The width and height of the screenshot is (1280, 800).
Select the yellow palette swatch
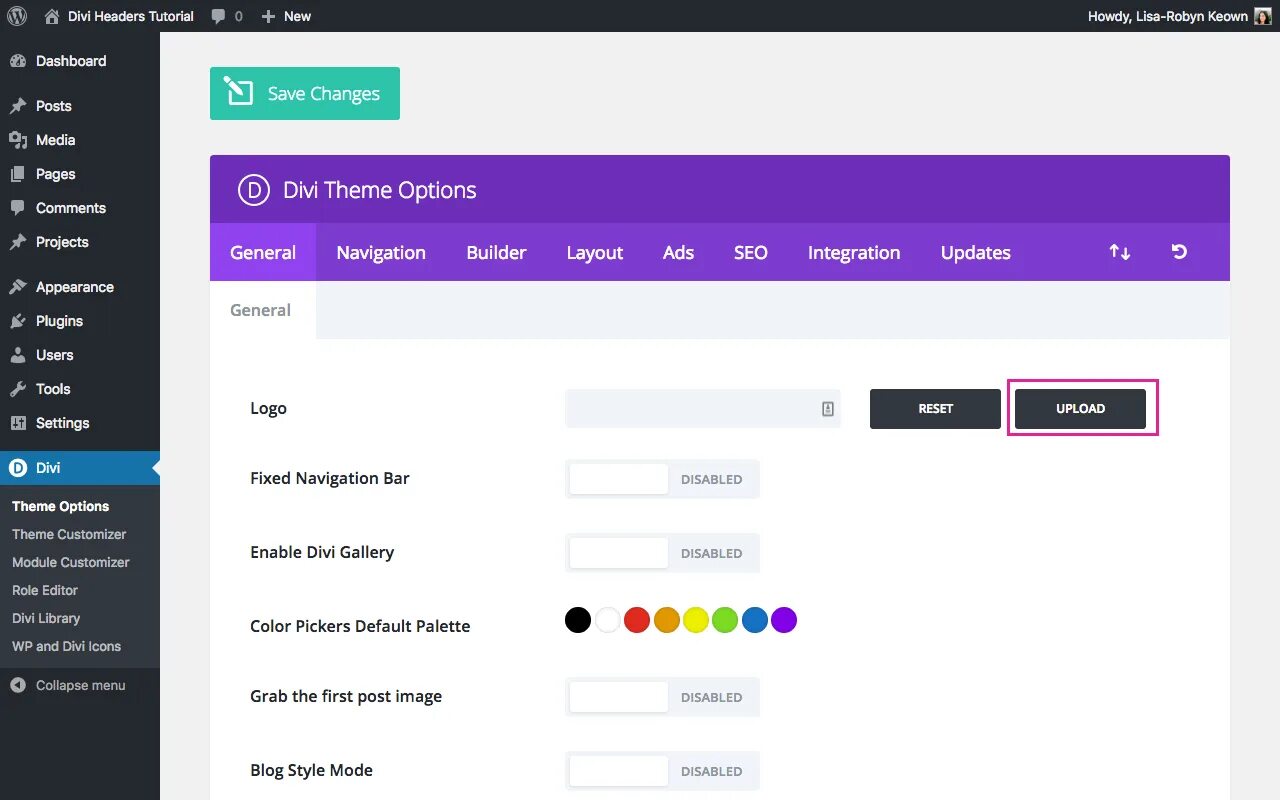pos(696,620)
